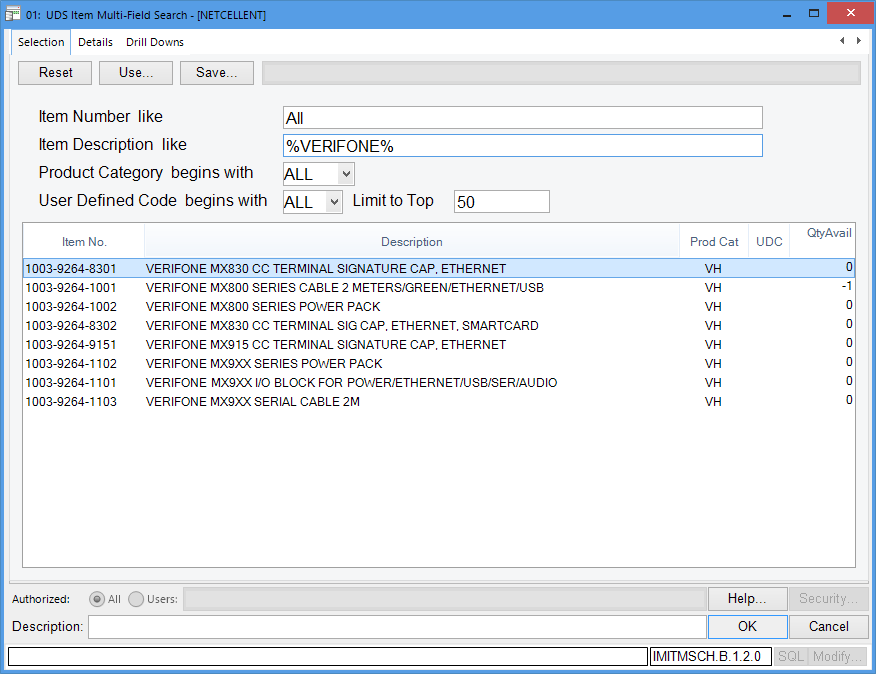Select item row 1003-9264-1101

coord(439,382)
